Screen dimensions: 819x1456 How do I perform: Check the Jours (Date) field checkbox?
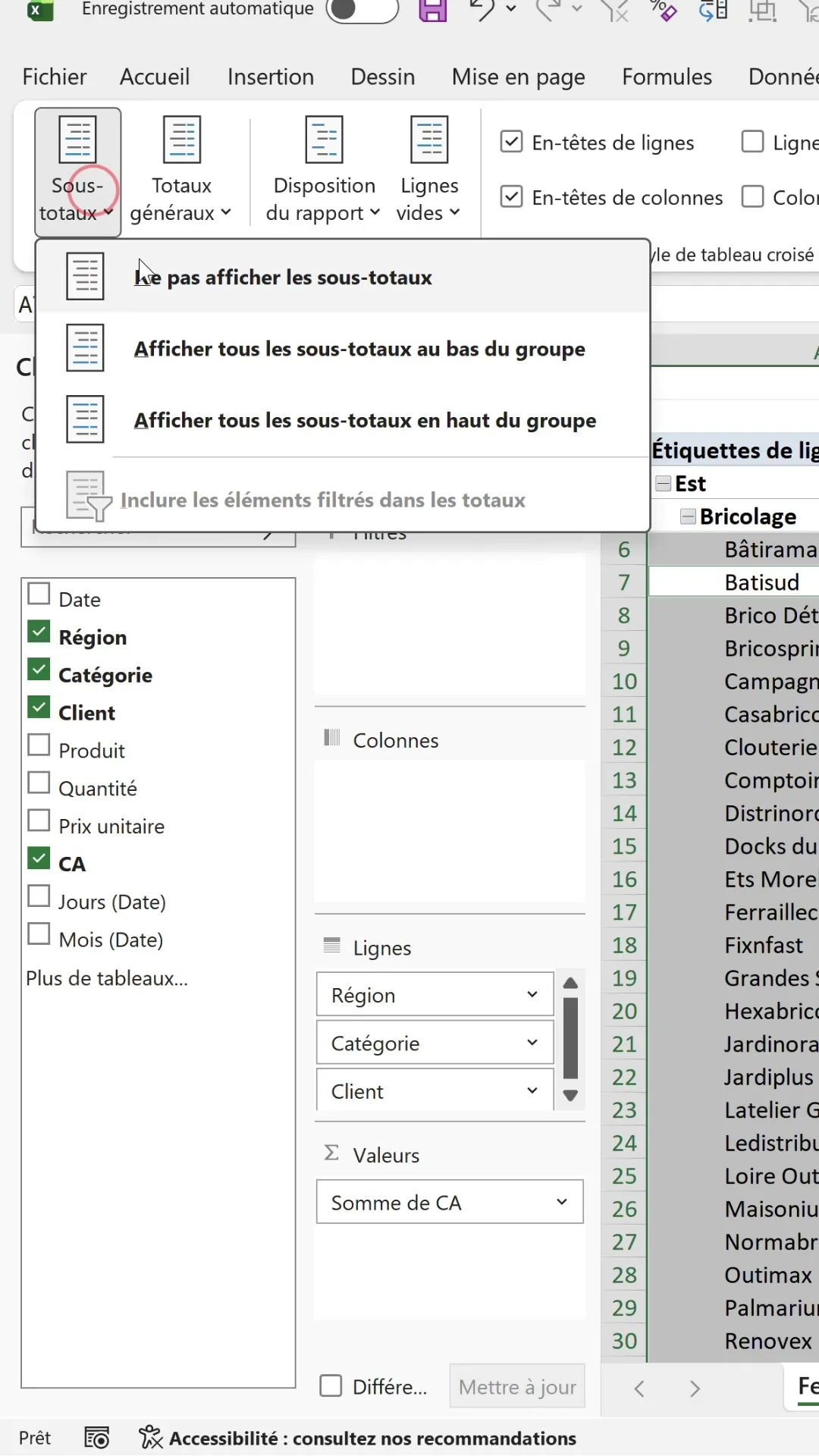(x=39, y=896)
